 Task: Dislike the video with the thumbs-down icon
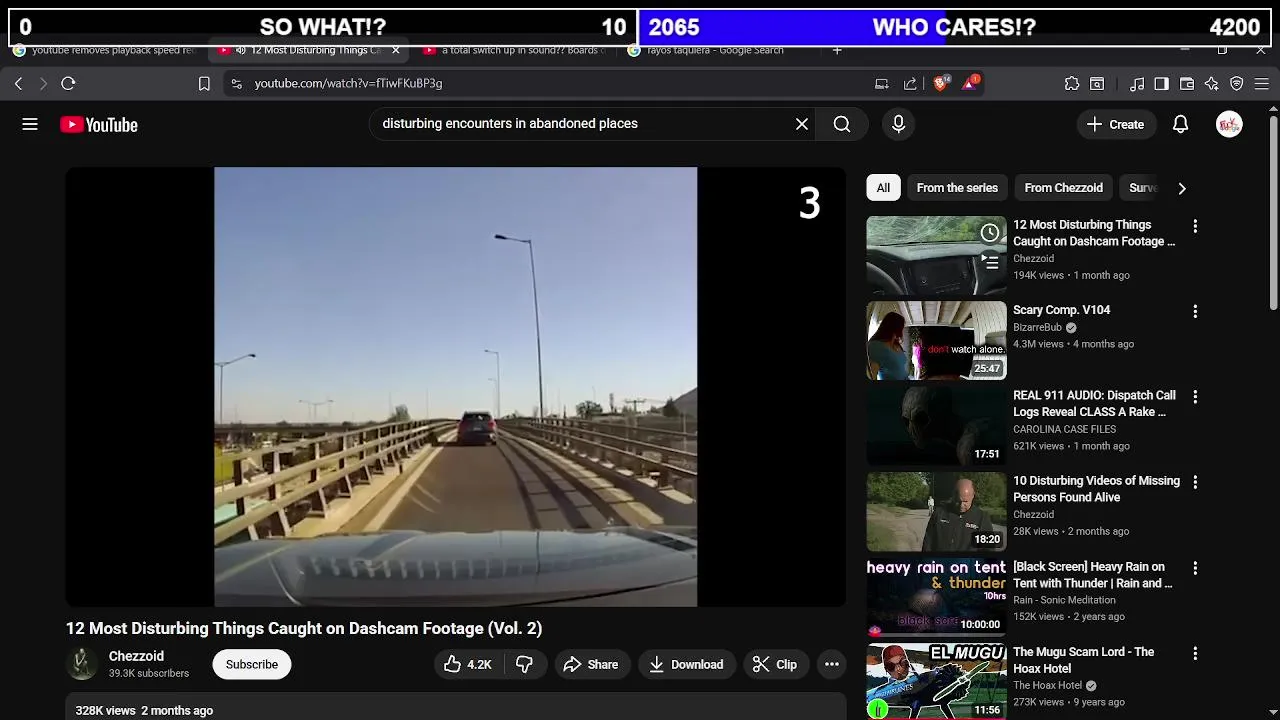coord(524,664)
